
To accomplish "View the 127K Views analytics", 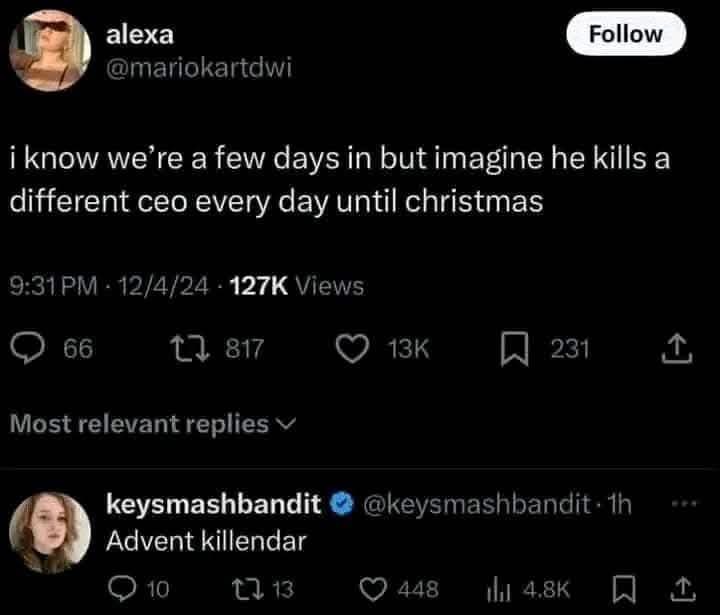I will [297, 286].
